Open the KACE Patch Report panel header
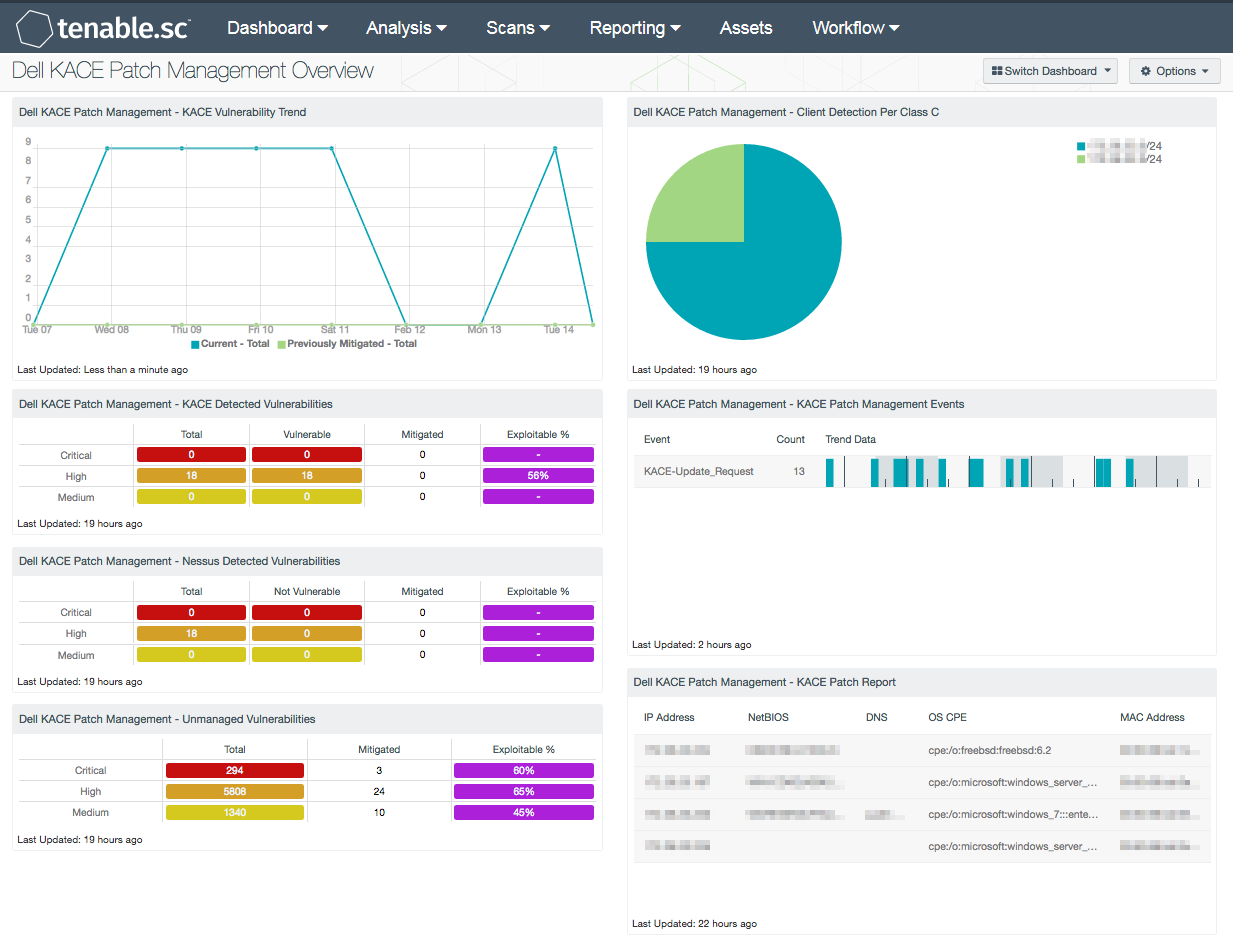The height and width of the screenshot is (949, 1233). pyautogui.click(x=922, y=682)
